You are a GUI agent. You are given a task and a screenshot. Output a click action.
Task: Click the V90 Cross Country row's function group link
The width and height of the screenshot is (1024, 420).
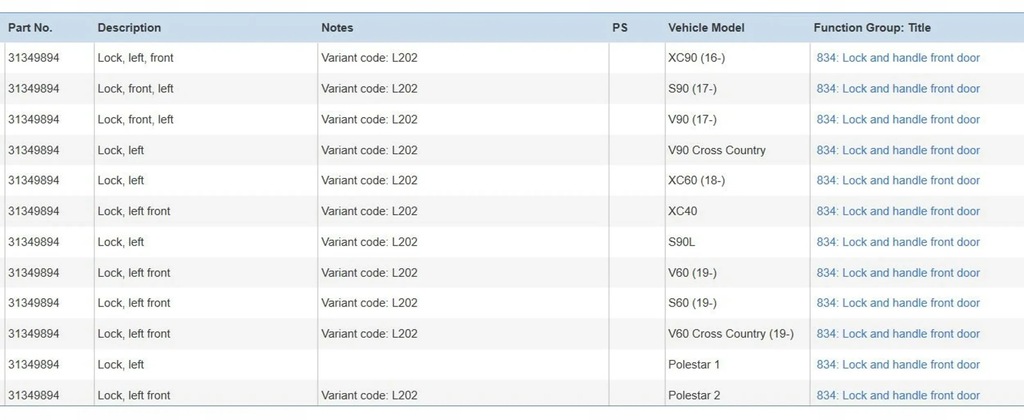click(x=898, y=150)
